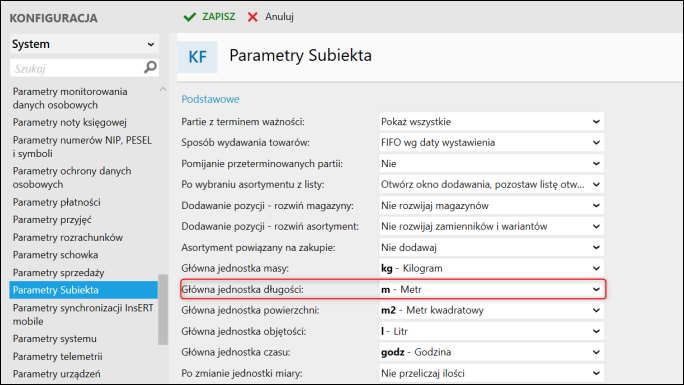Select Parametry sprzedaży item

58,273
